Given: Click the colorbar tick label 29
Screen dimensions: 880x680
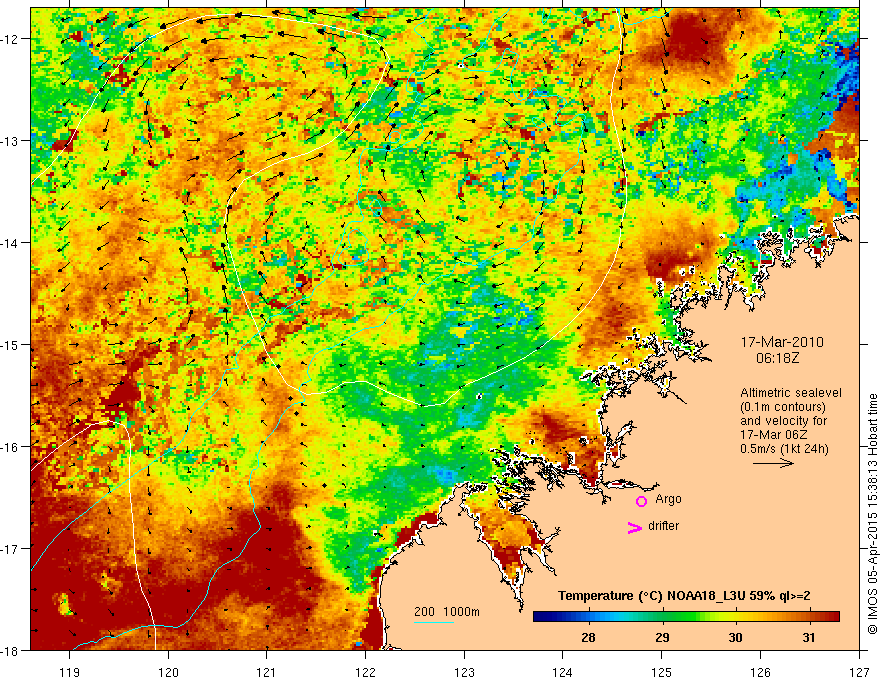Looking at the screenshot, I should coord(662,637).
